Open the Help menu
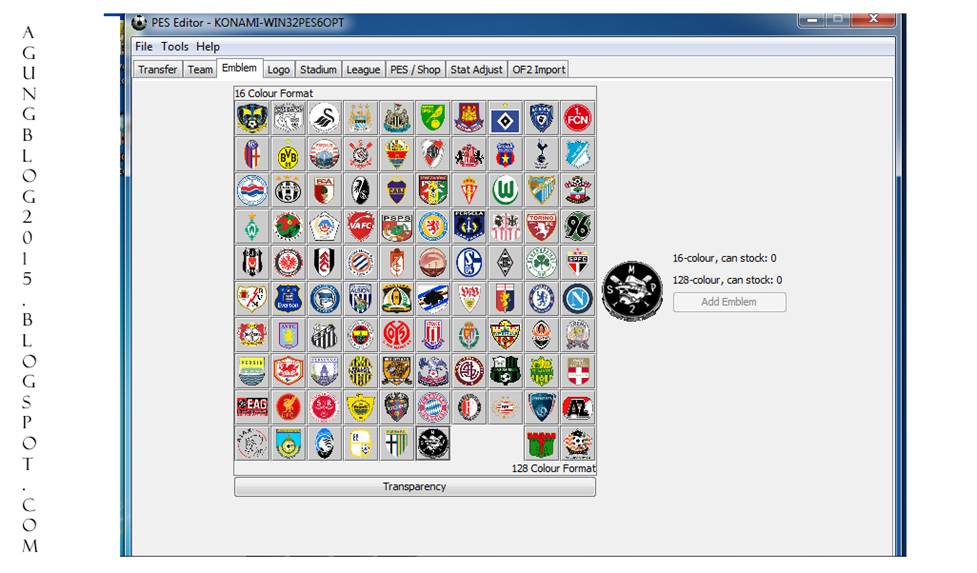 point(207,46)
